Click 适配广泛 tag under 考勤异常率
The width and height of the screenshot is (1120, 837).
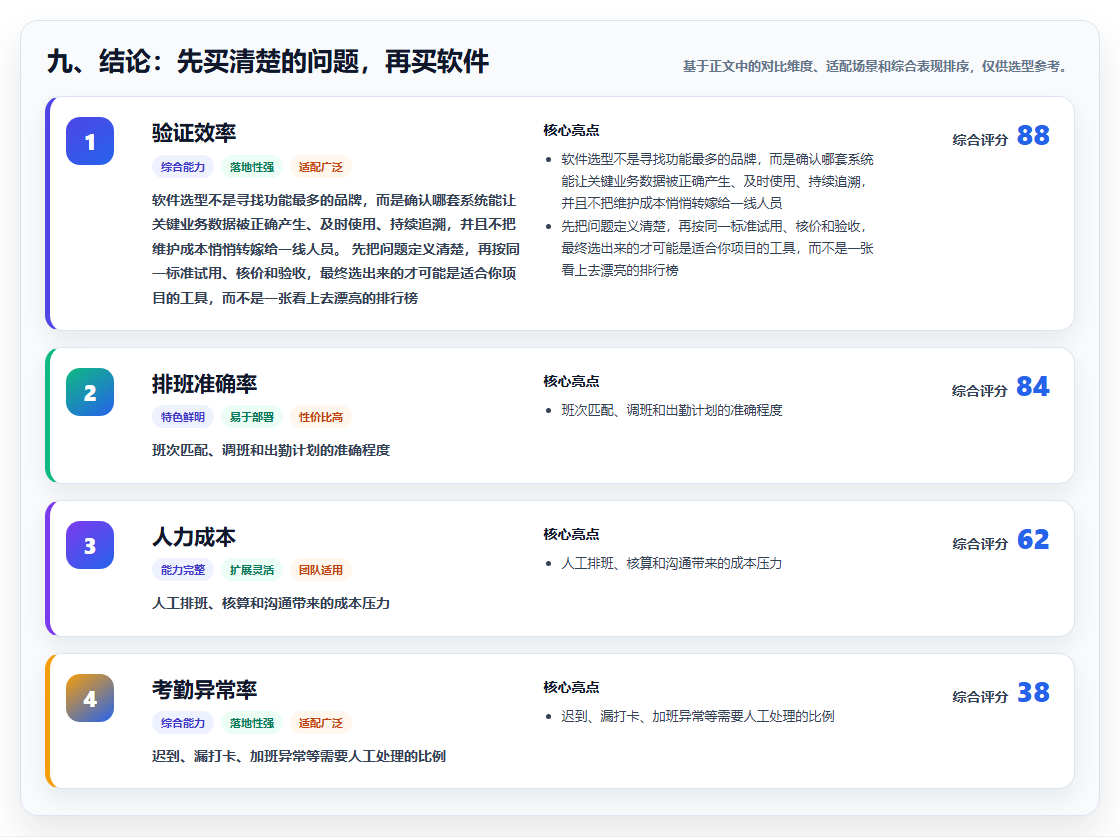point(321,723)
